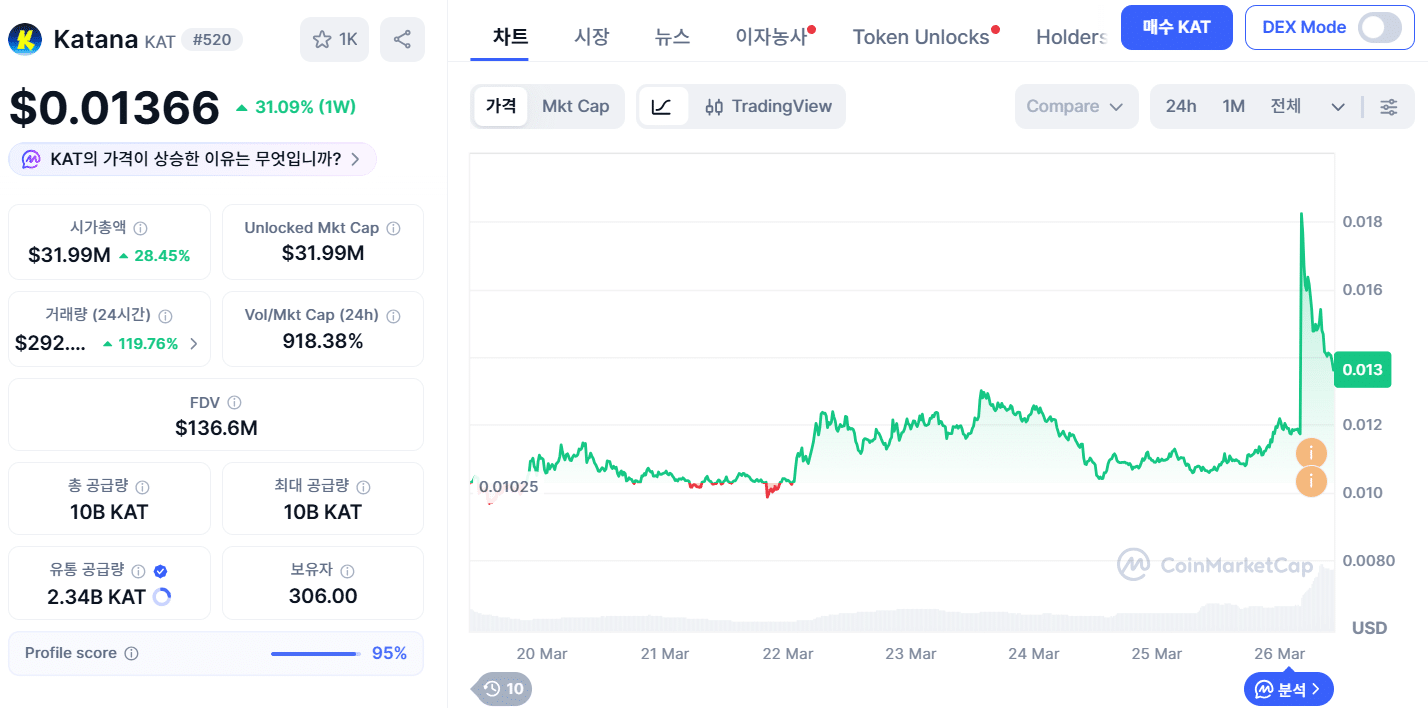
Task: Open the 뉴스 tab
Action: (x=672, y=37)
